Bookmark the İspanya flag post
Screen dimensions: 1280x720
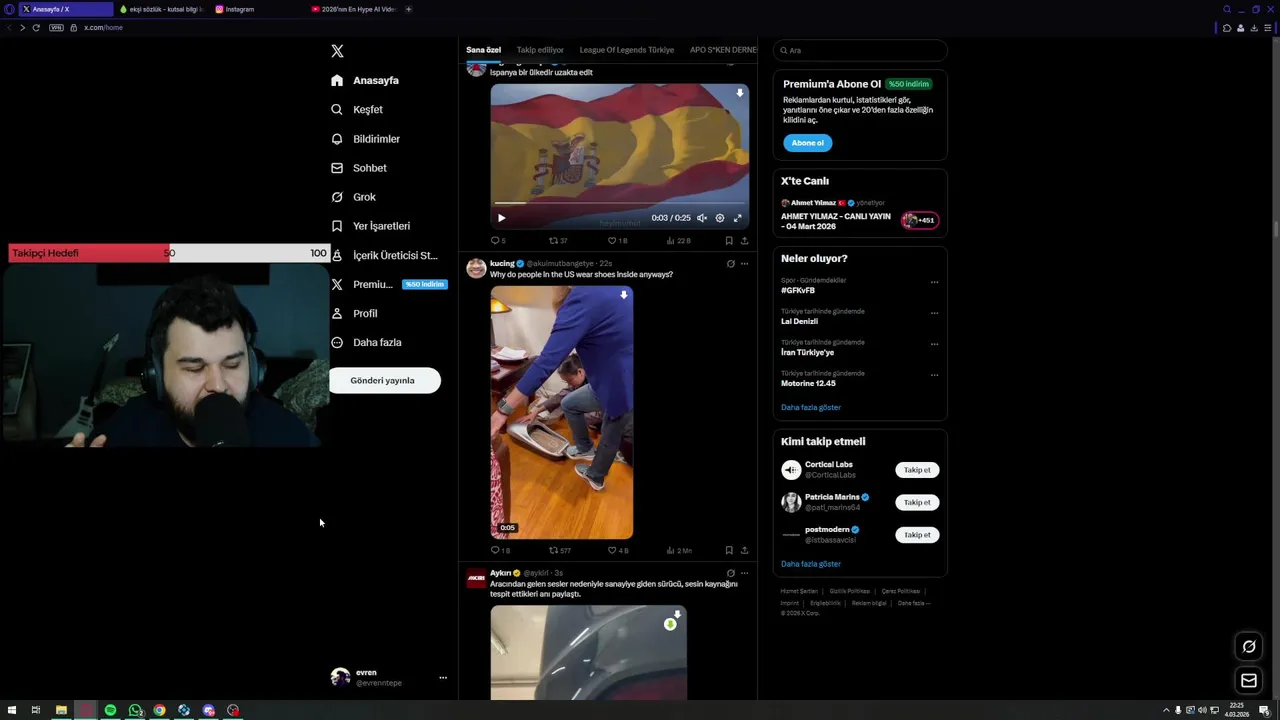tap(729, 241)
